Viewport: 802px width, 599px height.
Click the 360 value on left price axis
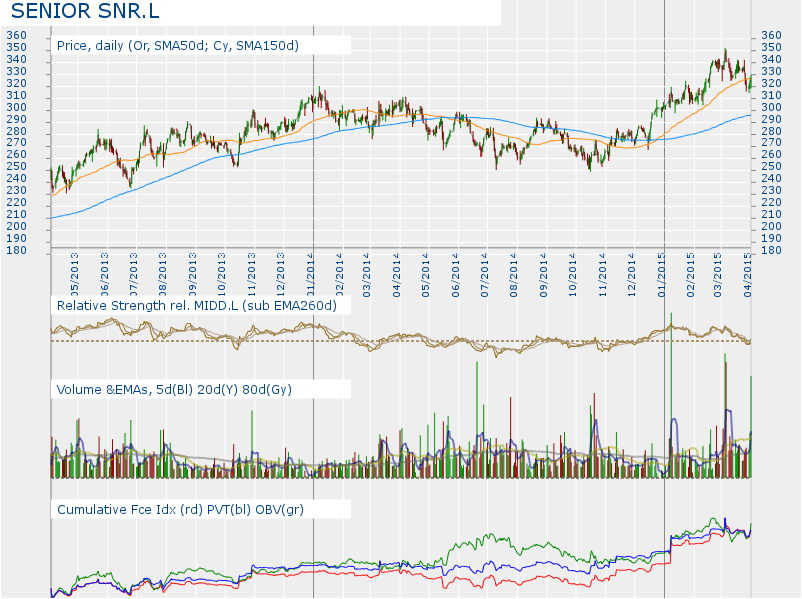16,36
